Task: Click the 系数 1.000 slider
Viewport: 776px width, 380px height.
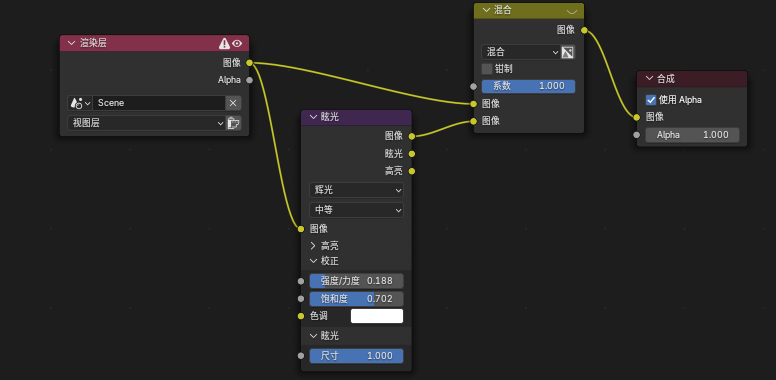Action: tap(528, 86)
